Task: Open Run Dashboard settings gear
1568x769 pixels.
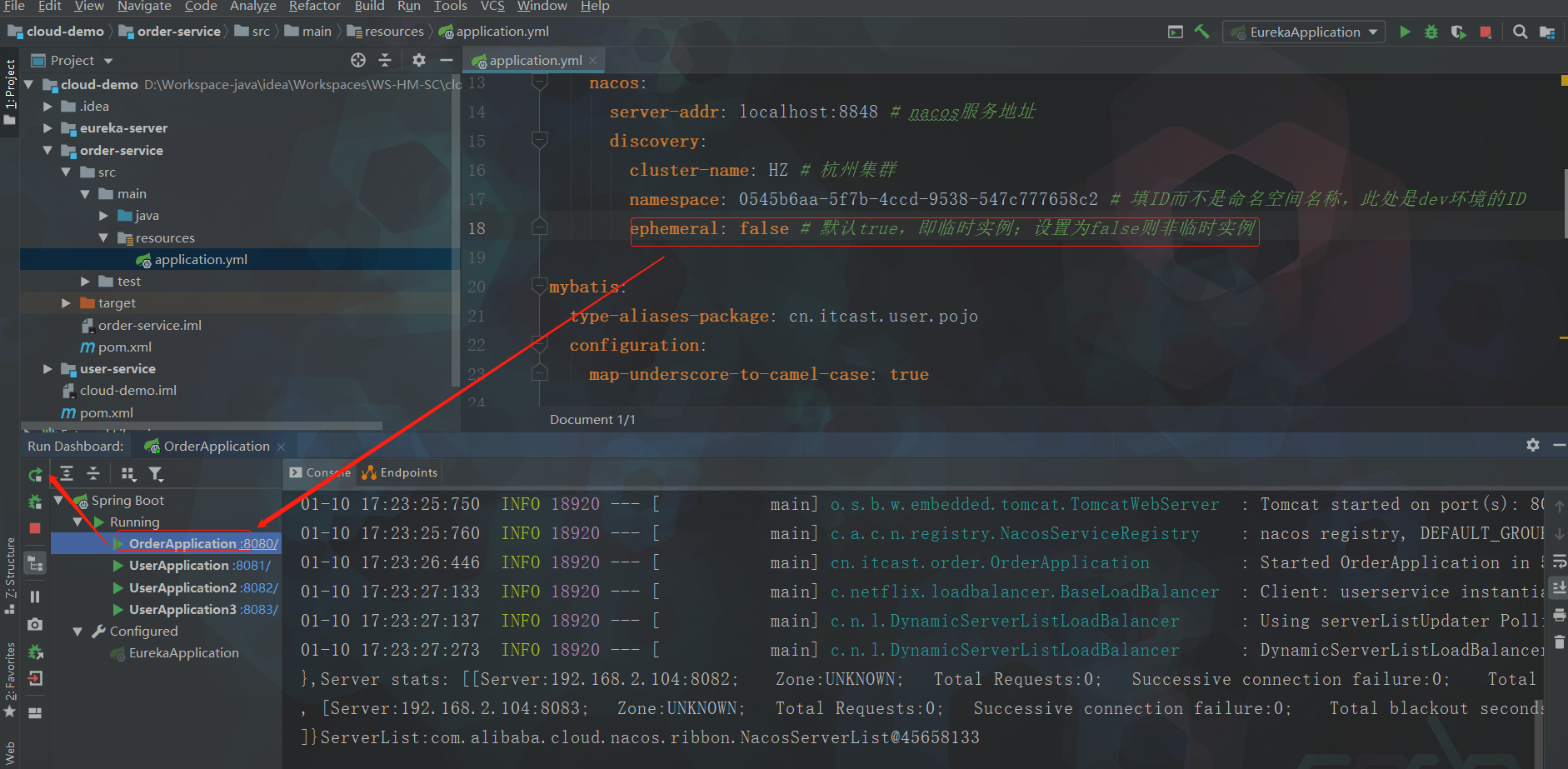Action: [1533, 445]
